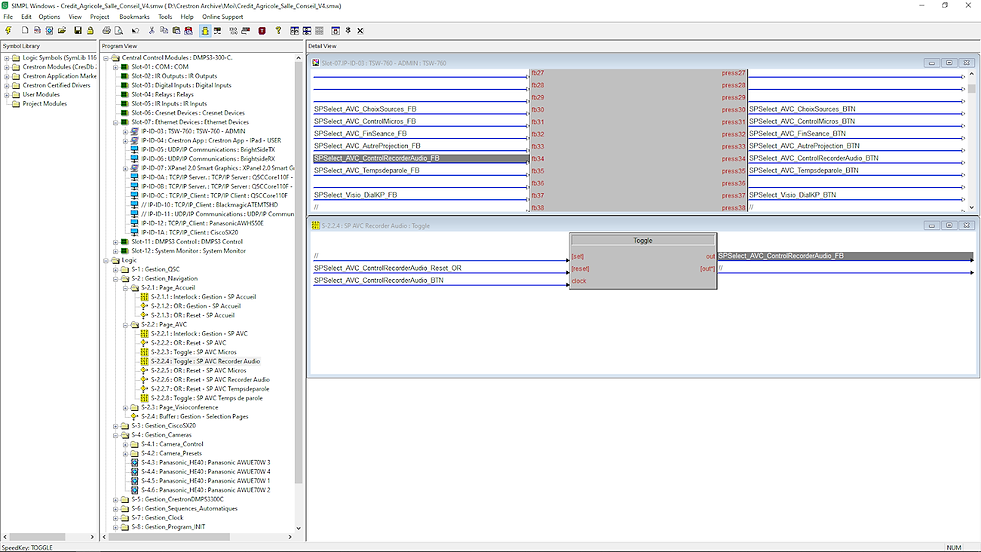Open the Project menu
Screen dimensions: 981x552
click(x=99, y=17)
